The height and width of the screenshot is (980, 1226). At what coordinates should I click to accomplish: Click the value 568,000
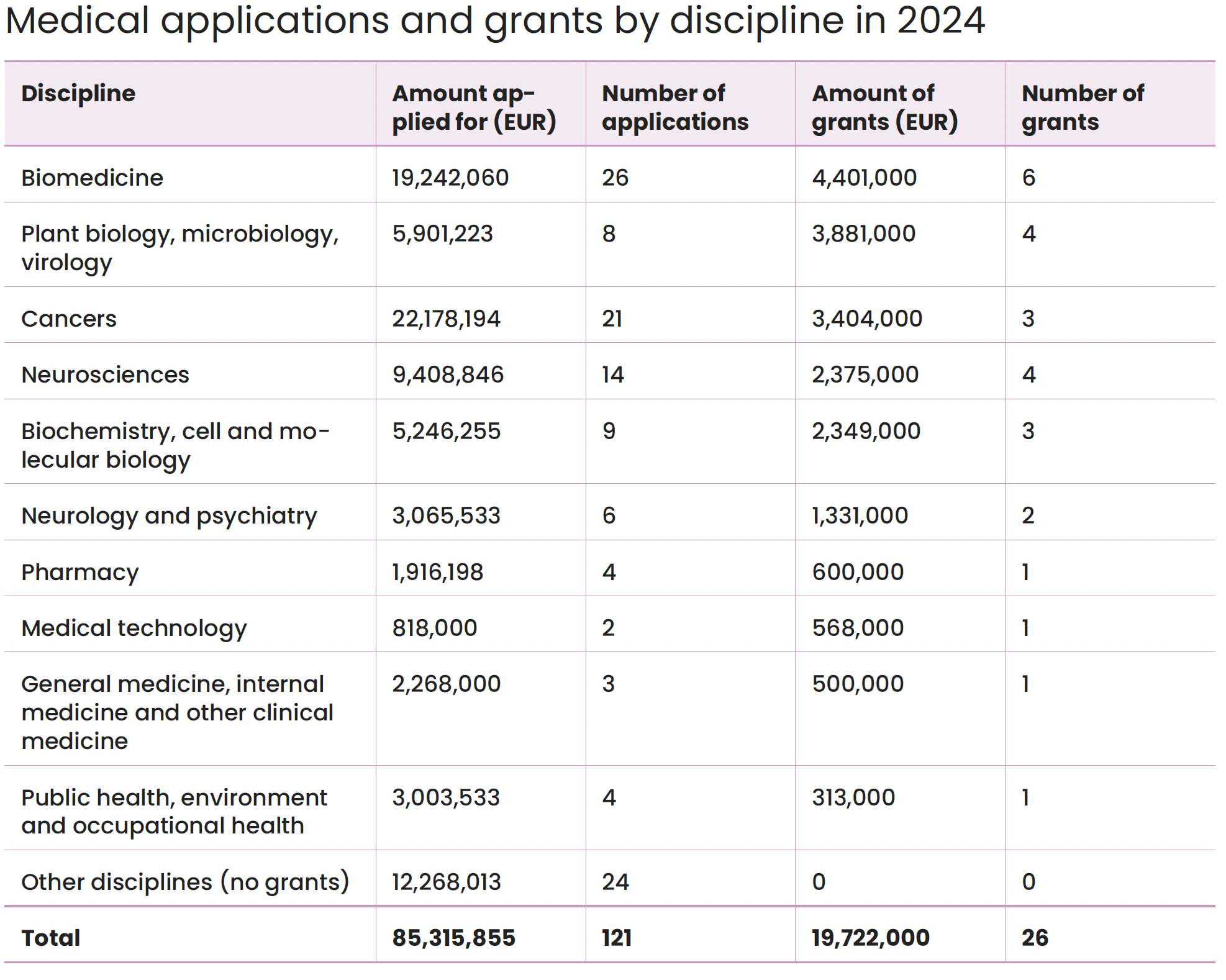pos(858,628)
